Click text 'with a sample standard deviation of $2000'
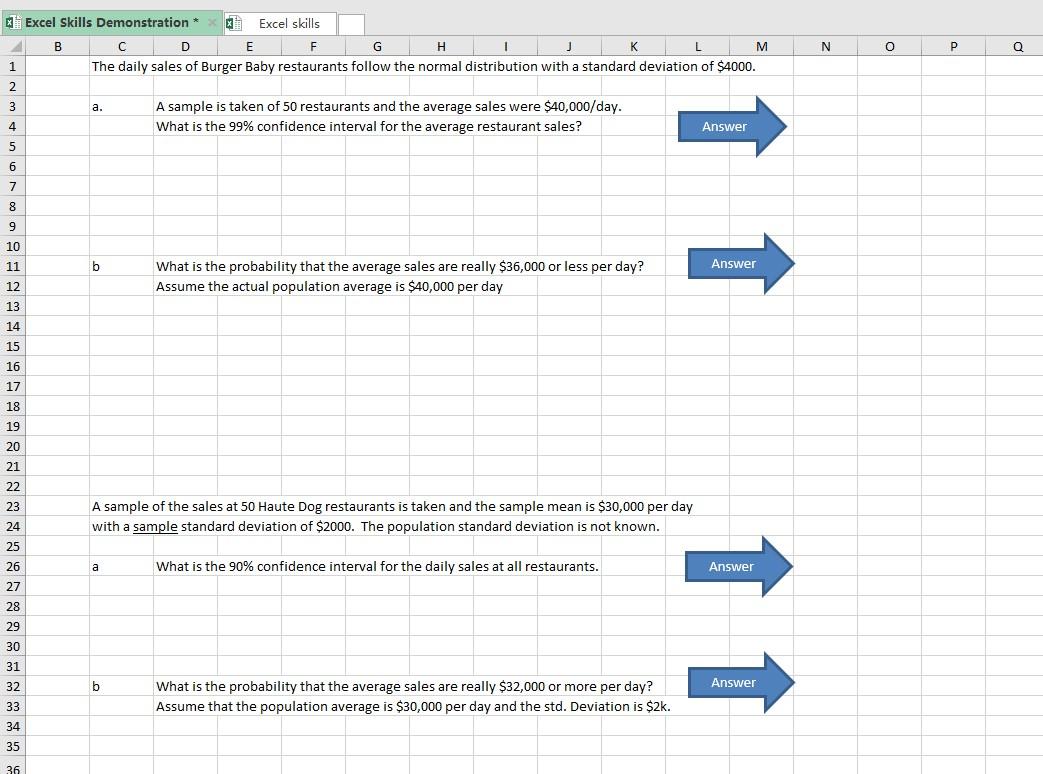This screenshot has width=1043, height=774. pos(222,527)
